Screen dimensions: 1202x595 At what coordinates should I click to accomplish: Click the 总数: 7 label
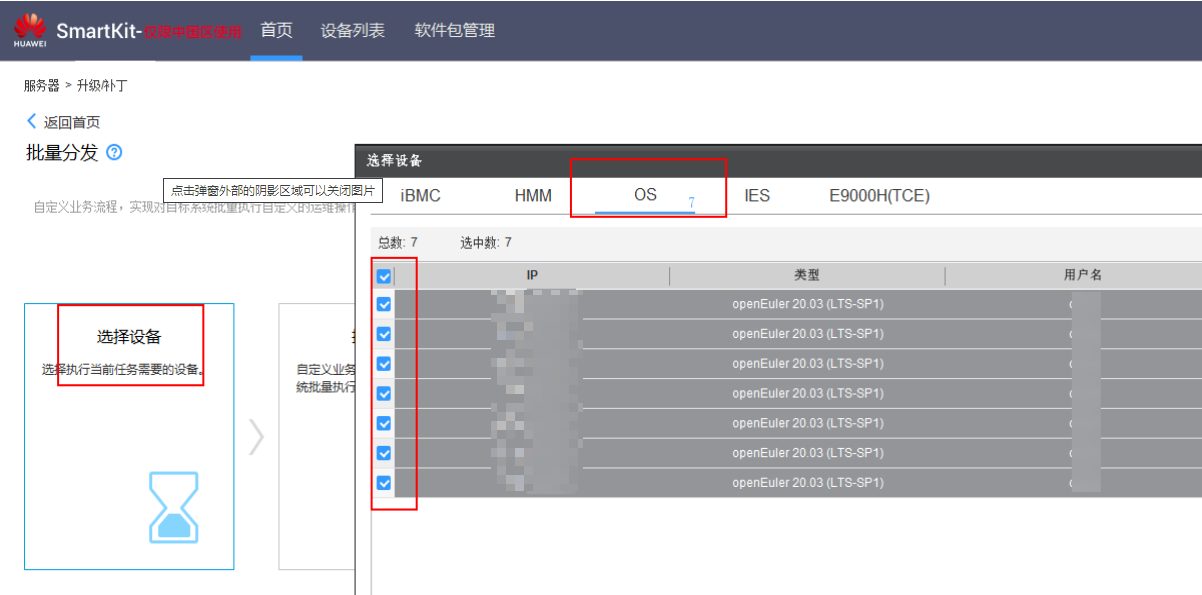pos(398,242)
